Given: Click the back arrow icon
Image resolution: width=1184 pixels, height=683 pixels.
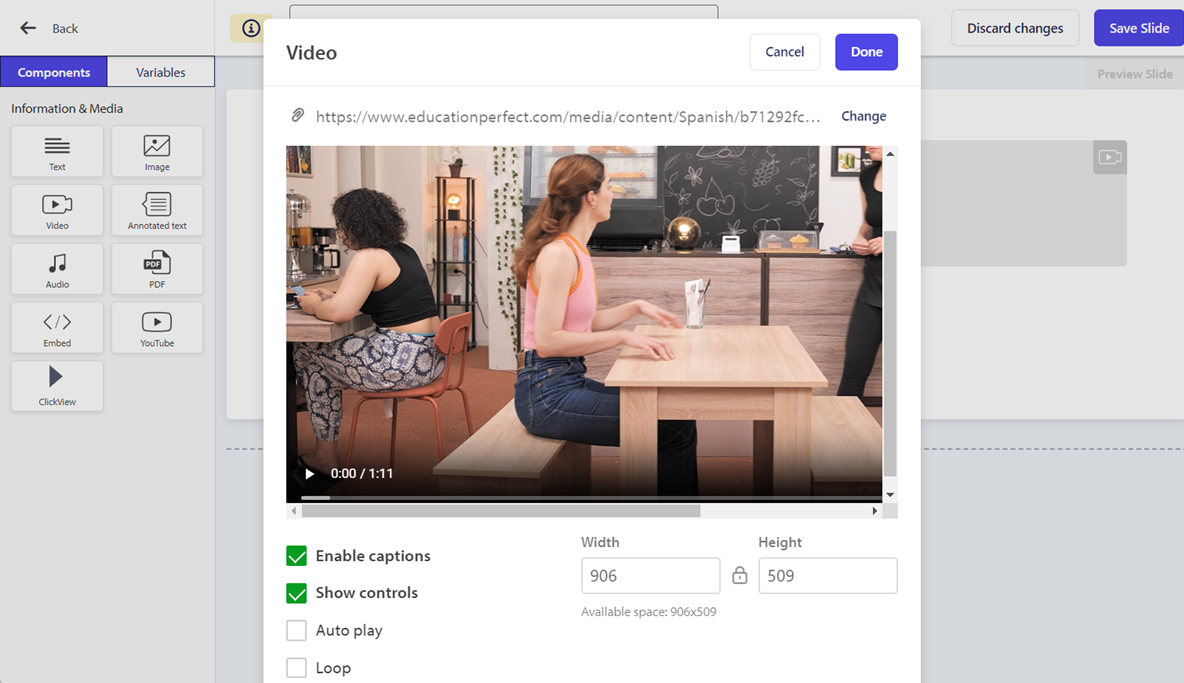Looking at the screenshot, I should [28, 28].
